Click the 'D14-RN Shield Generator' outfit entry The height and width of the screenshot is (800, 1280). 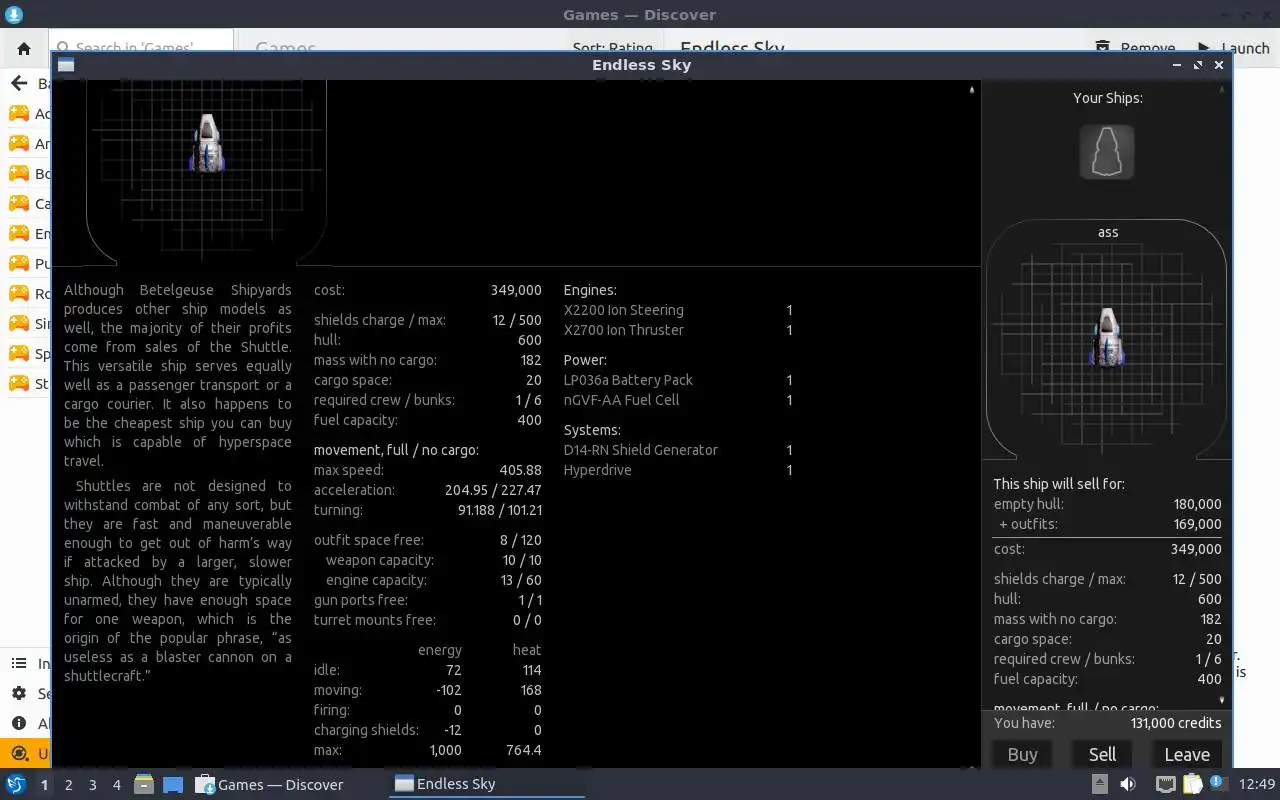click(640, 450)
